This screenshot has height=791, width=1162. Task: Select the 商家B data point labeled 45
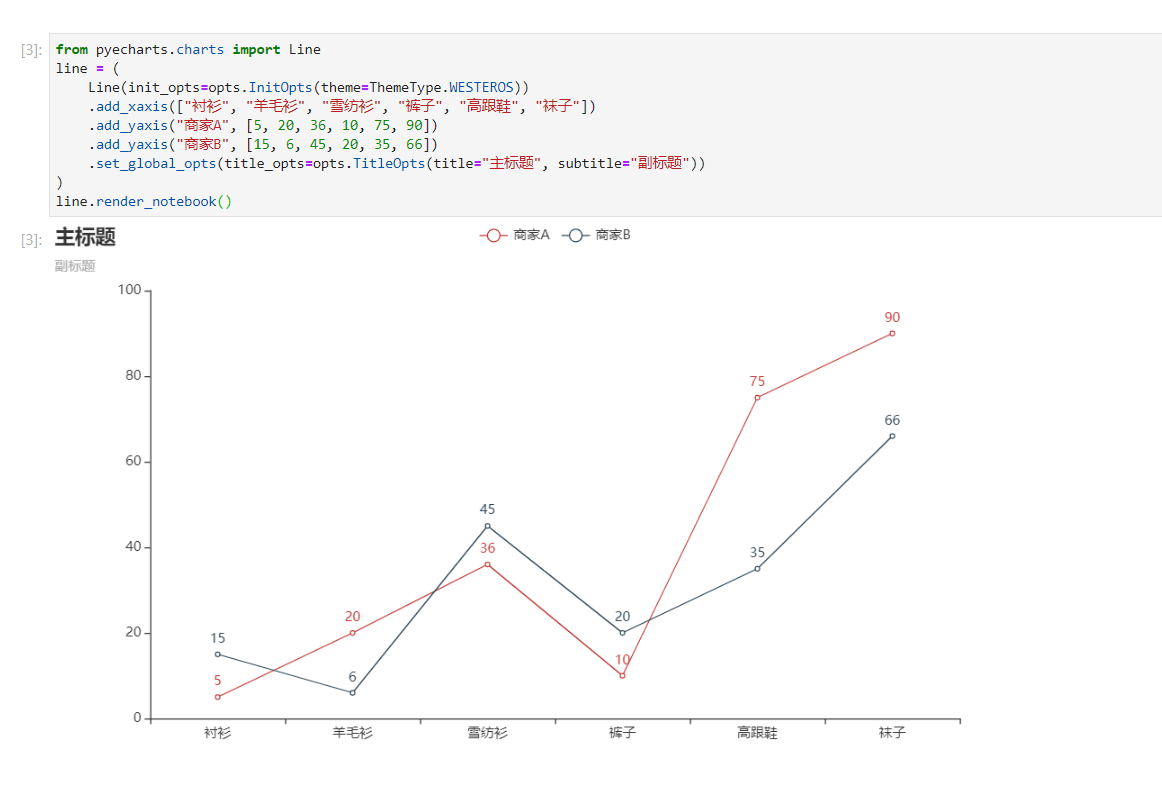pyautogui.click(x=487, y=525)
